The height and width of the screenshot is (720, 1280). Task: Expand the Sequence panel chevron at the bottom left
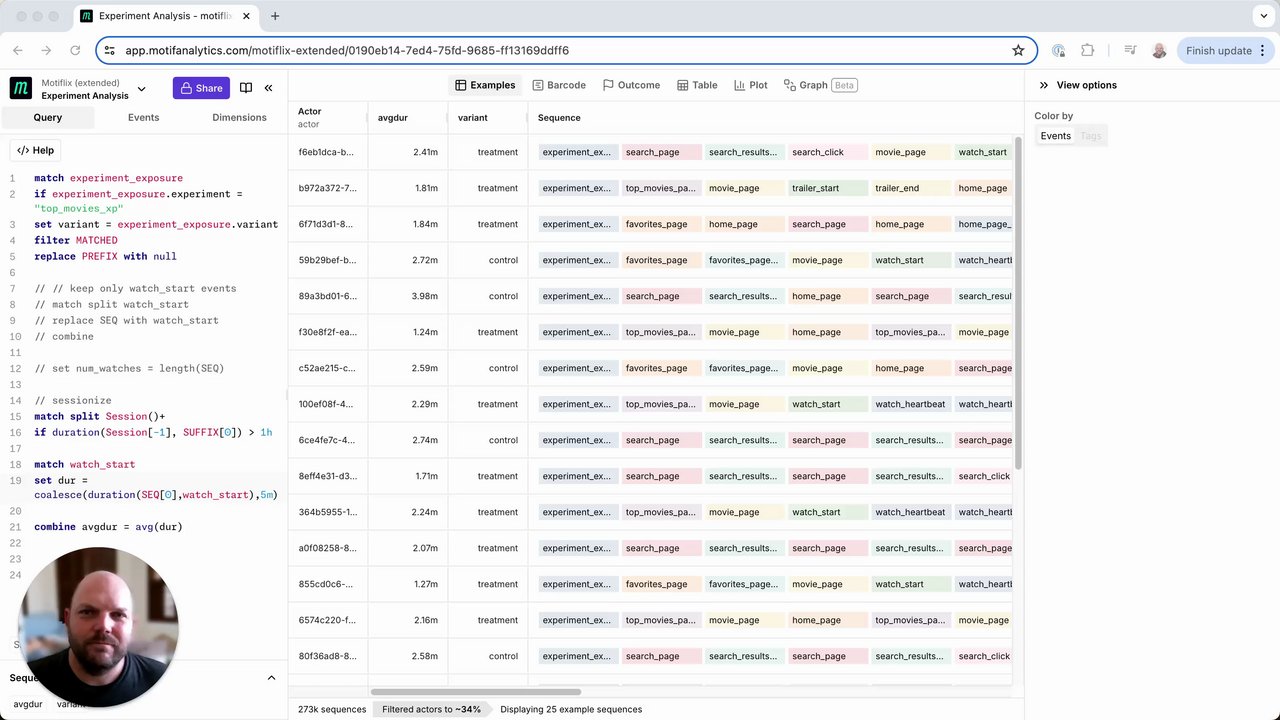tap(271, 678)
